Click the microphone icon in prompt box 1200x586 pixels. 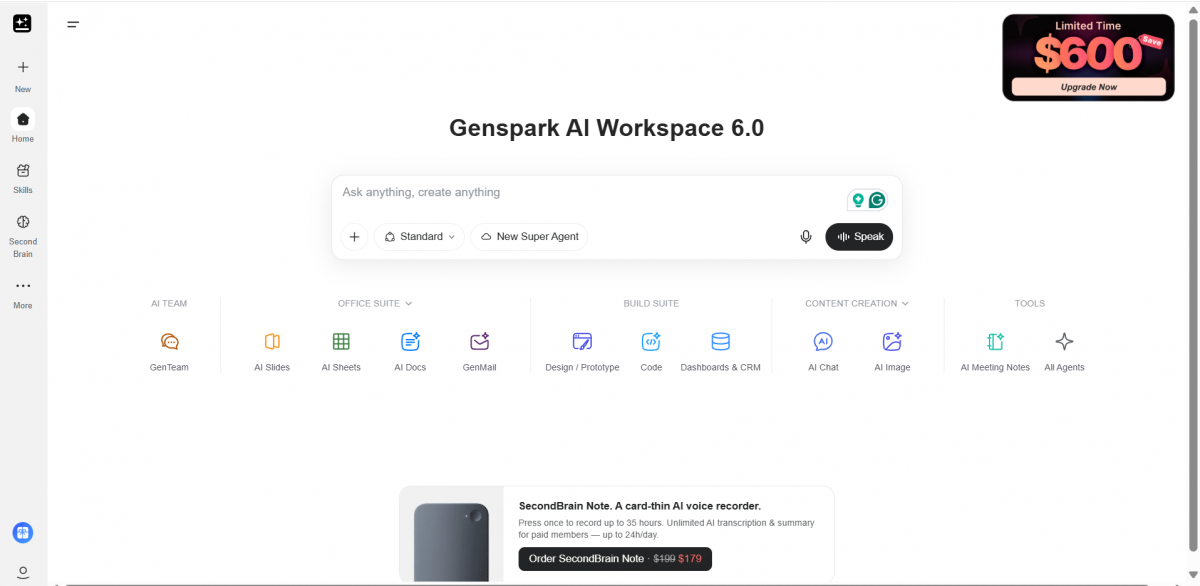(x=806, y=237)
